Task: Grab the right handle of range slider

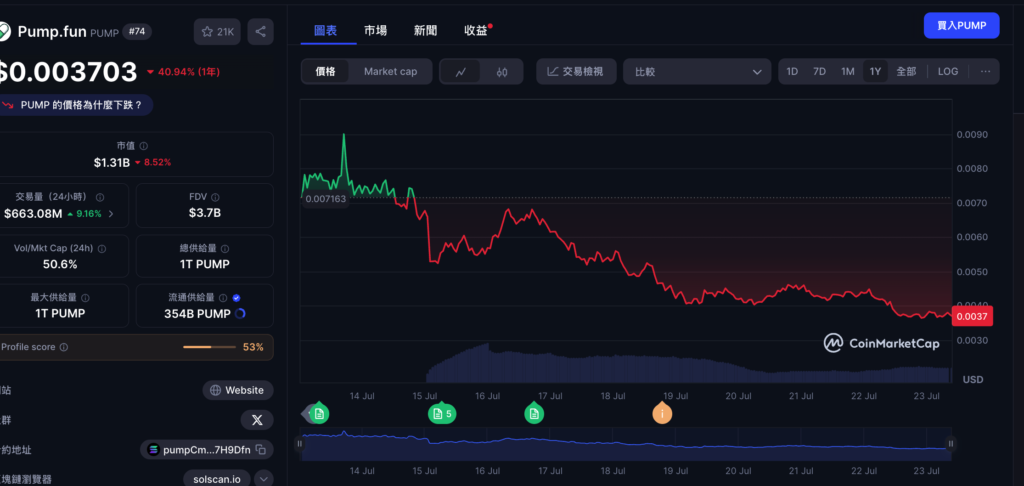Action: (x=951, y=444)
